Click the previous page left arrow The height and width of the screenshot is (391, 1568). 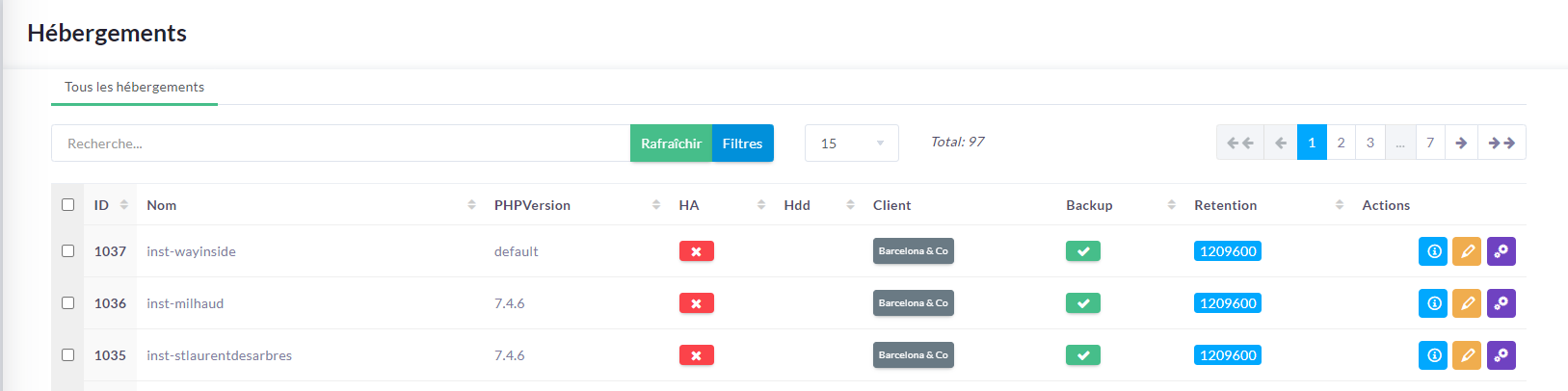pos(1280,143)
